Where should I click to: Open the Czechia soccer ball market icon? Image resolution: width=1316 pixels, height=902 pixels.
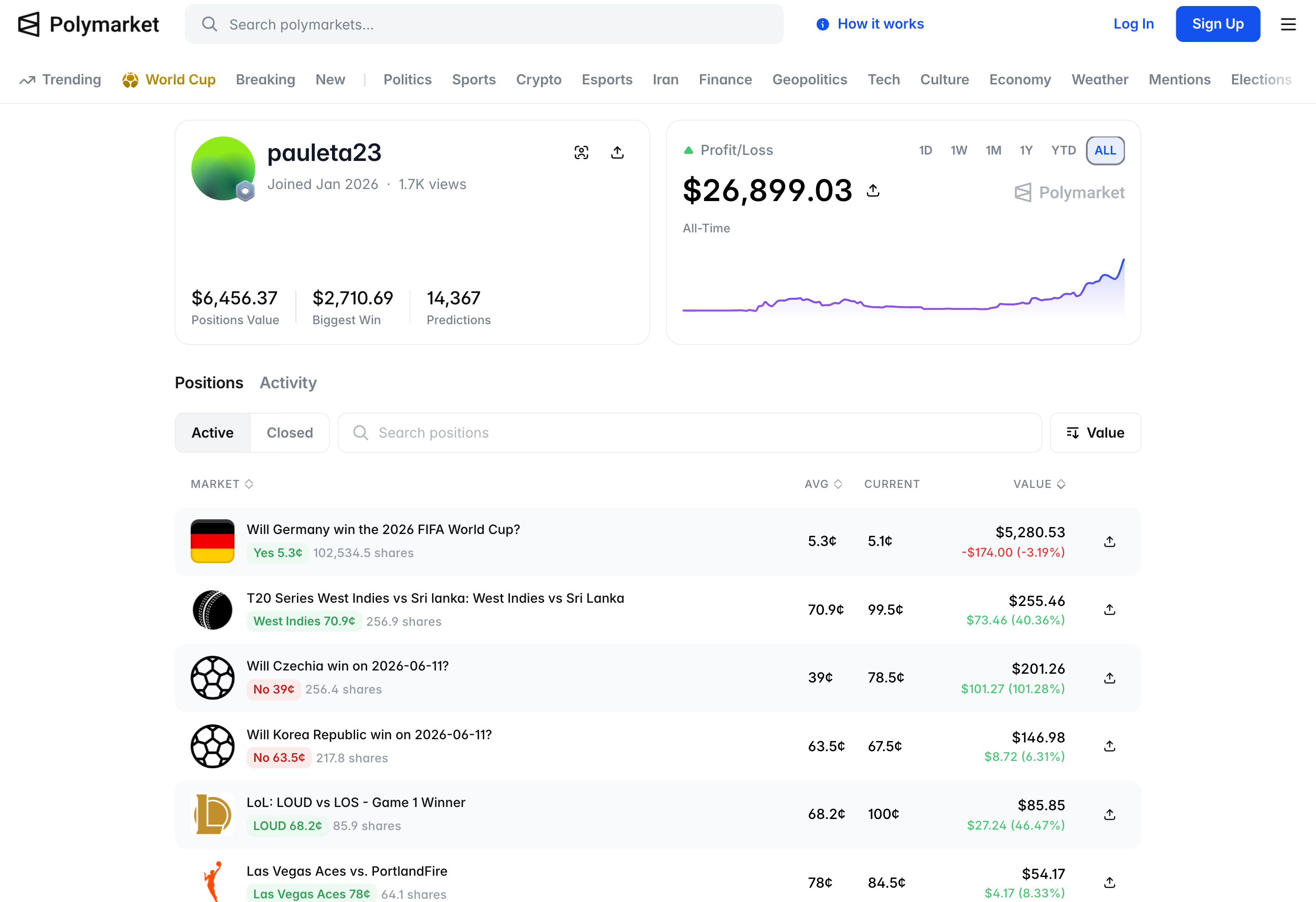(x=213, y=678)
